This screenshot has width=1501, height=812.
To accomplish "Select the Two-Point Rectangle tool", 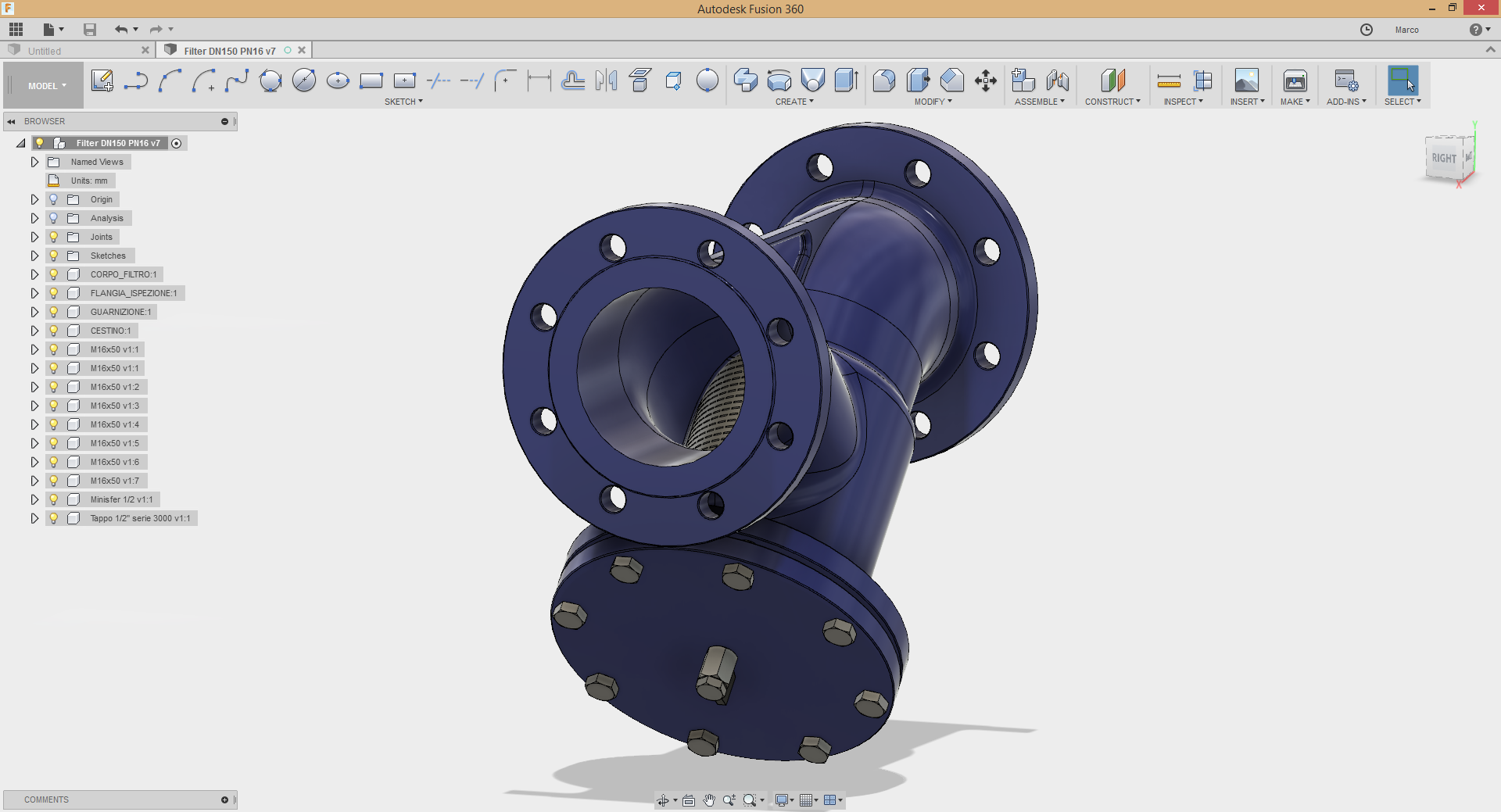I will click(371, 80).
